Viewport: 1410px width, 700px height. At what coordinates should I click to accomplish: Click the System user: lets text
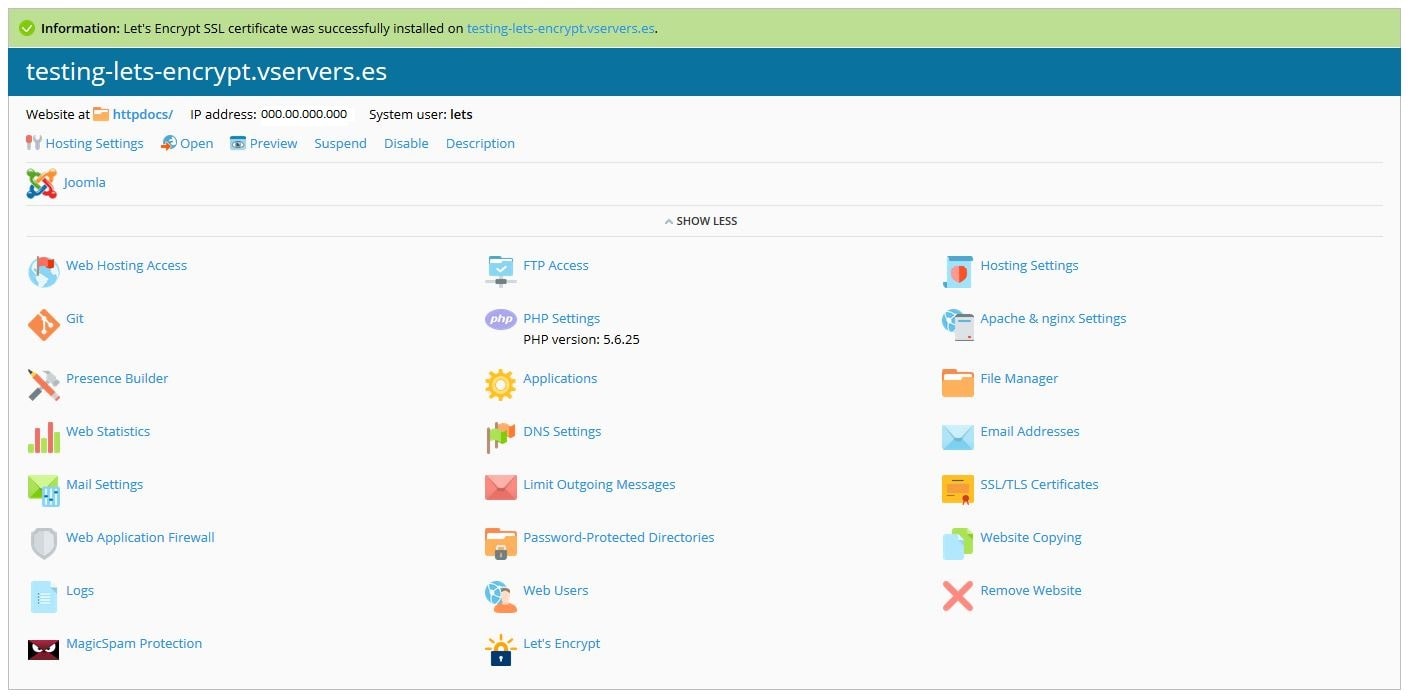click(420, 114)
